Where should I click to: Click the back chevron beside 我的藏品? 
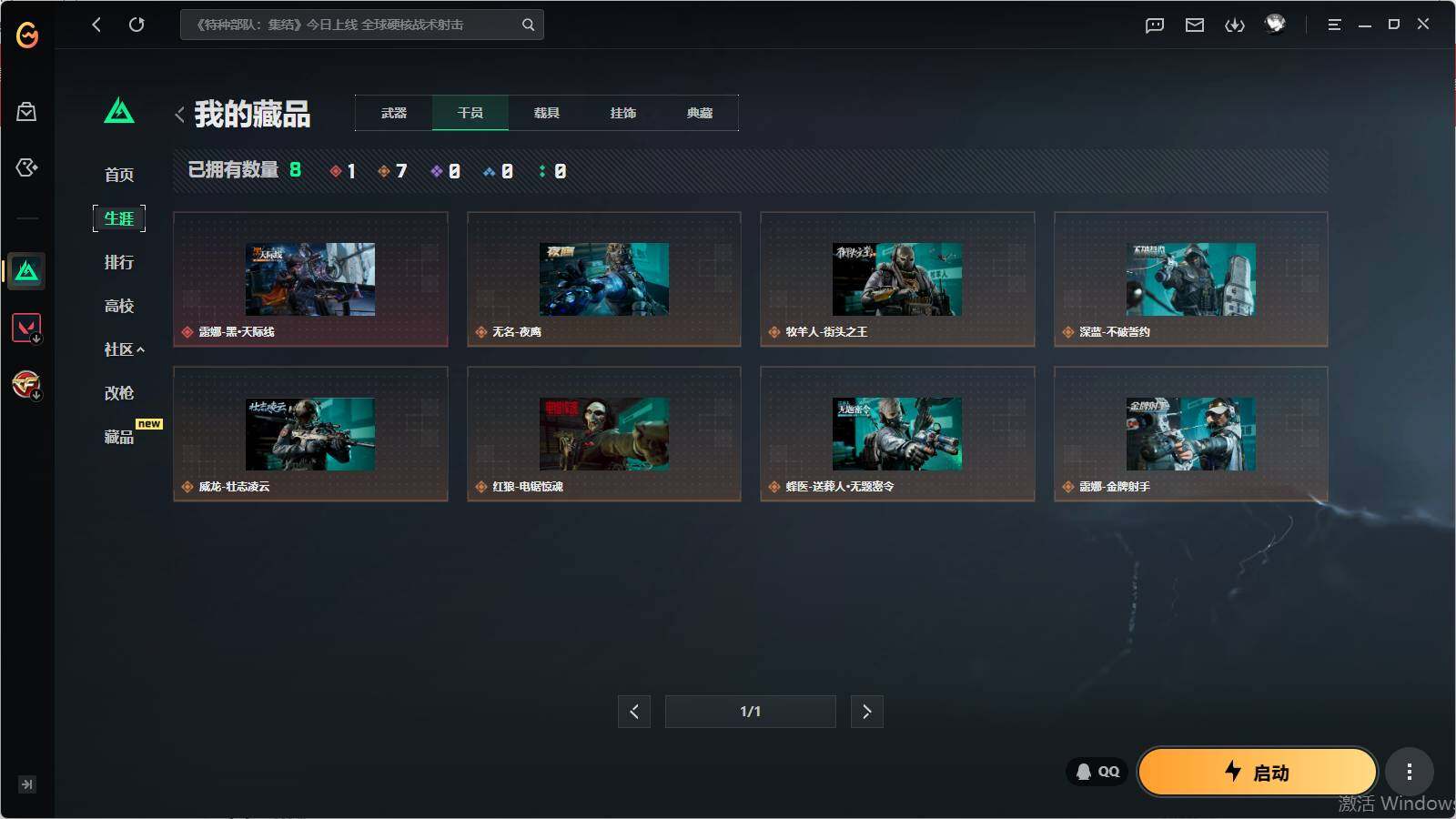[x=179, y=115]
